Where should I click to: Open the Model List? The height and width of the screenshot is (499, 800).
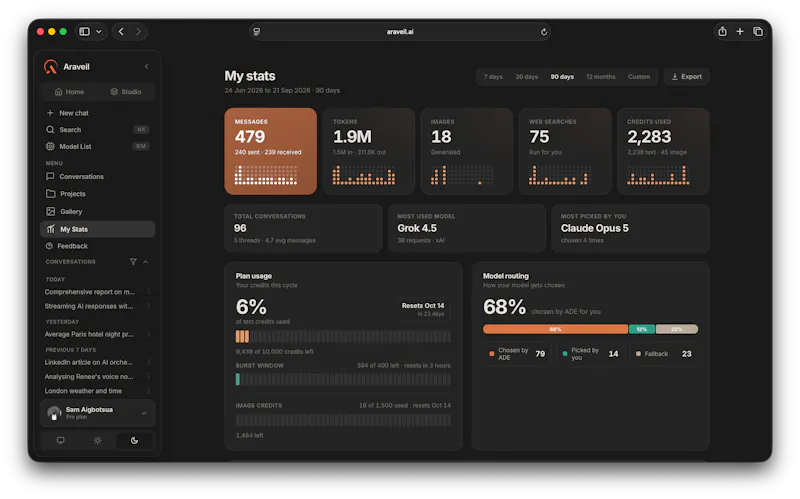[x=97, y=146]
